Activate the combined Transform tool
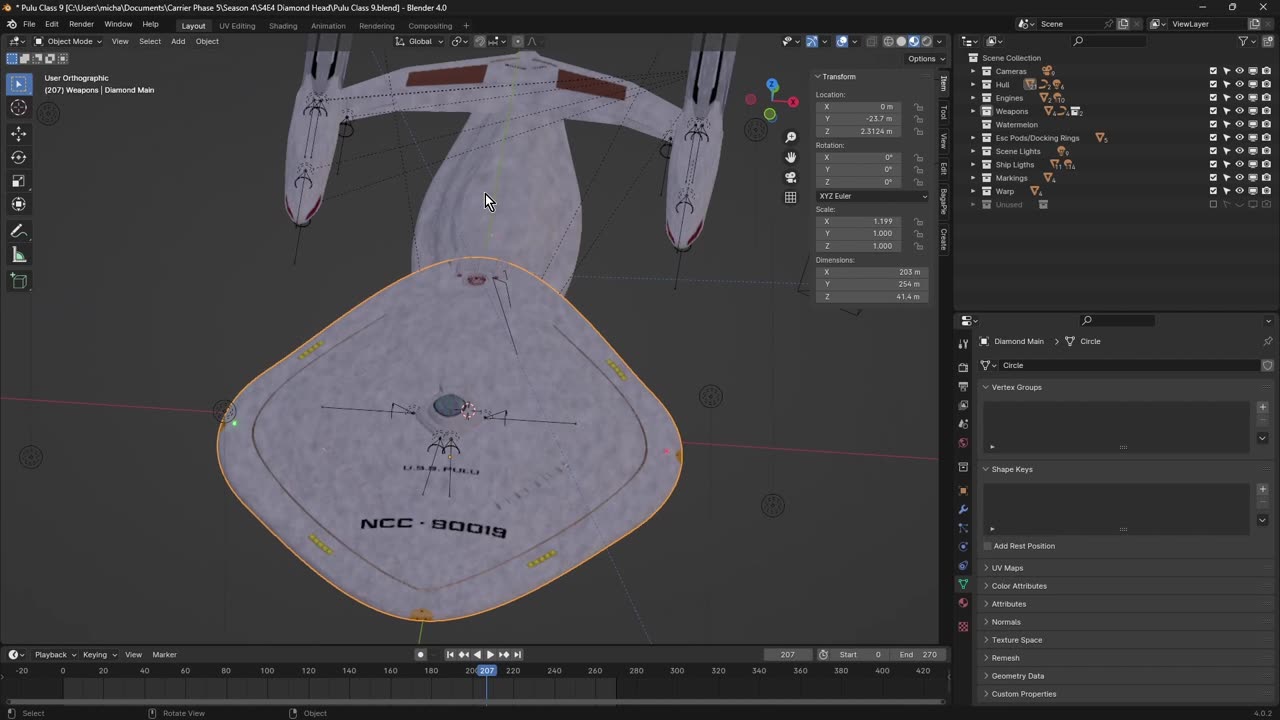The width and height of the screenshot is (1280, 720). coord(19,204)
